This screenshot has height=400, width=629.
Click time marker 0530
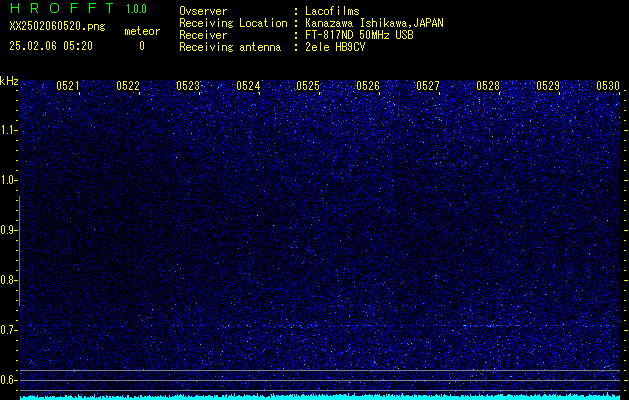coord(608,86)
